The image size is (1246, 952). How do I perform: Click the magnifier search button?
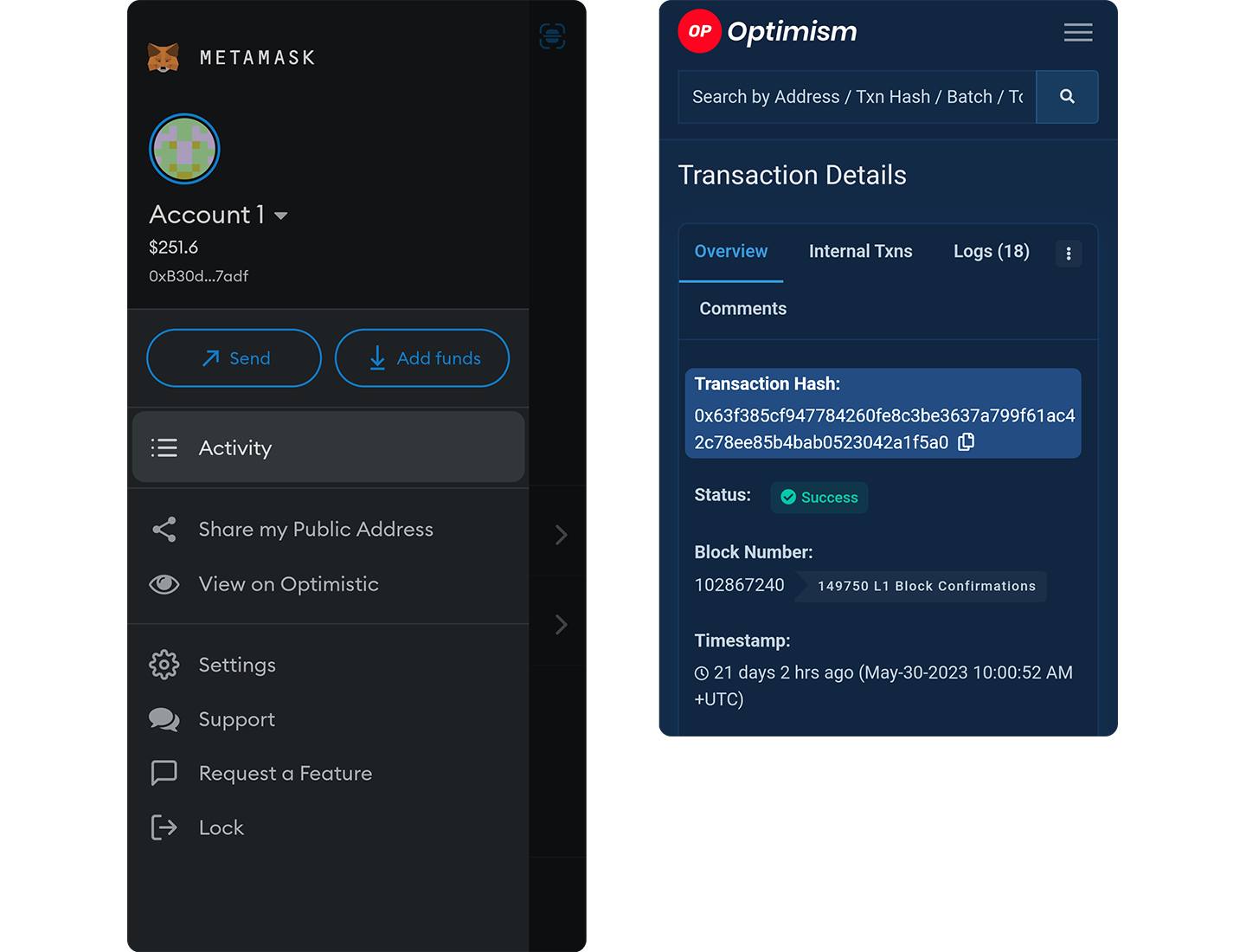(x=1067, y=97)
